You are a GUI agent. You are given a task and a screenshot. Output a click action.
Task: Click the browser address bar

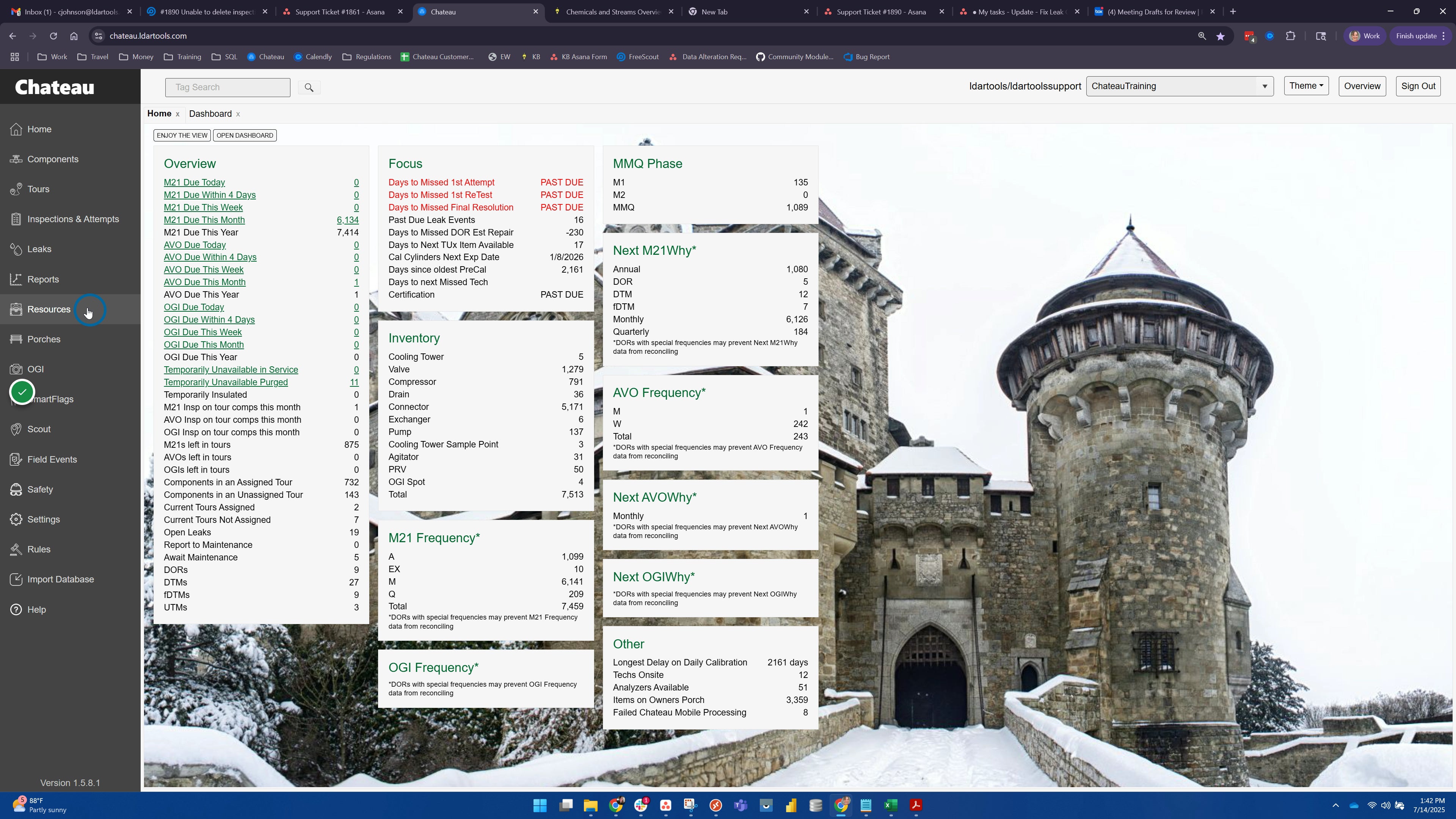644,36
